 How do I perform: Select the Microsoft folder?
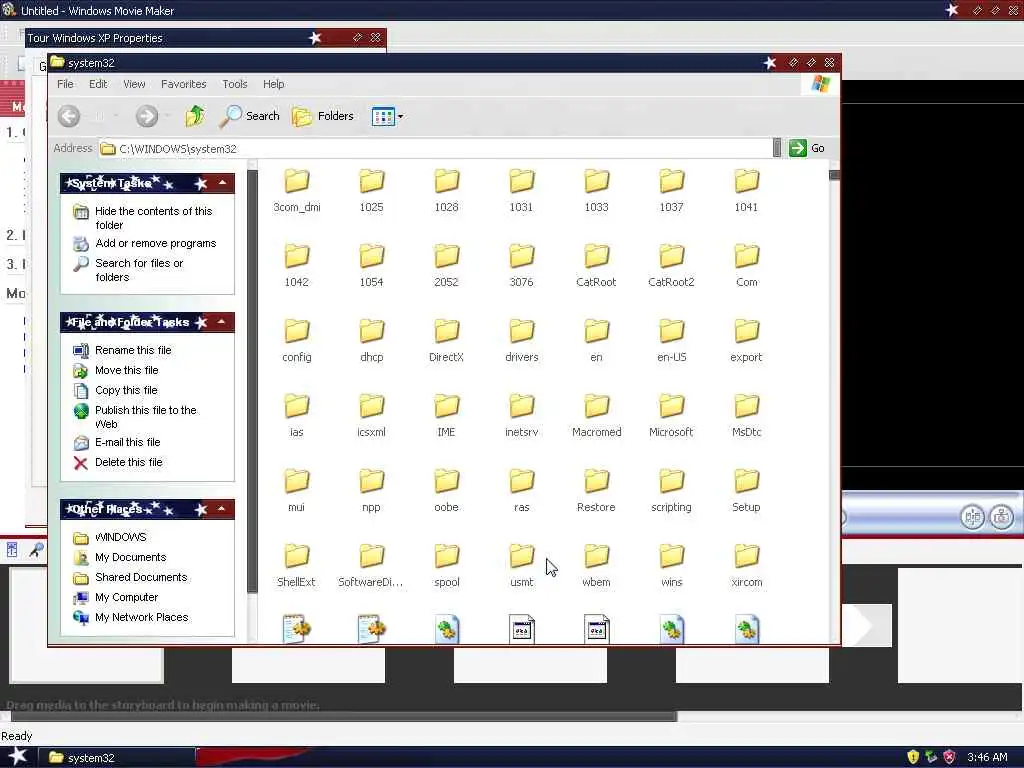[671, 415]
